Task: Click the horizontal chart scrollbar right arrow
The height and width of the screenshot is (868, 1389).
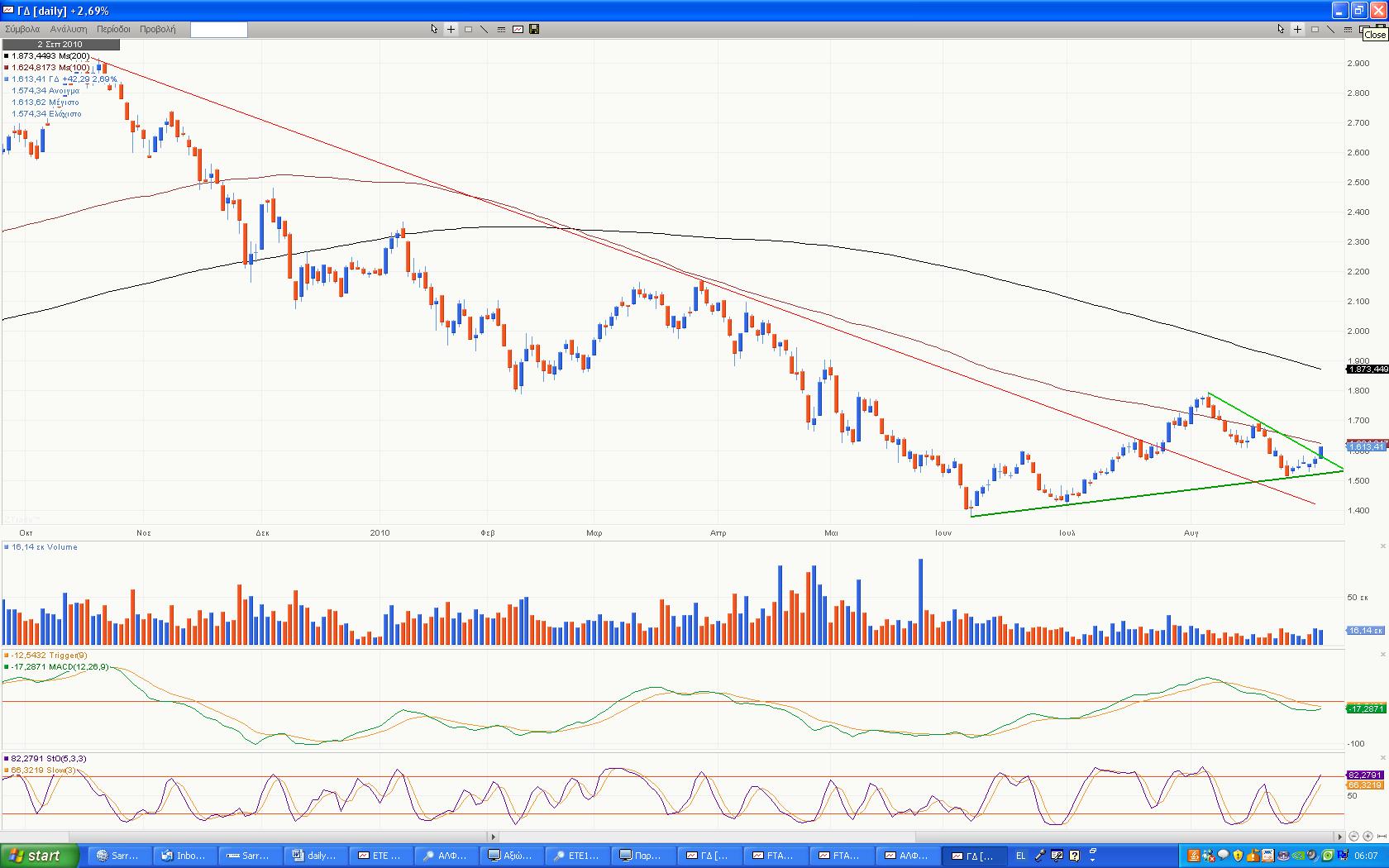Action: 1339,837
